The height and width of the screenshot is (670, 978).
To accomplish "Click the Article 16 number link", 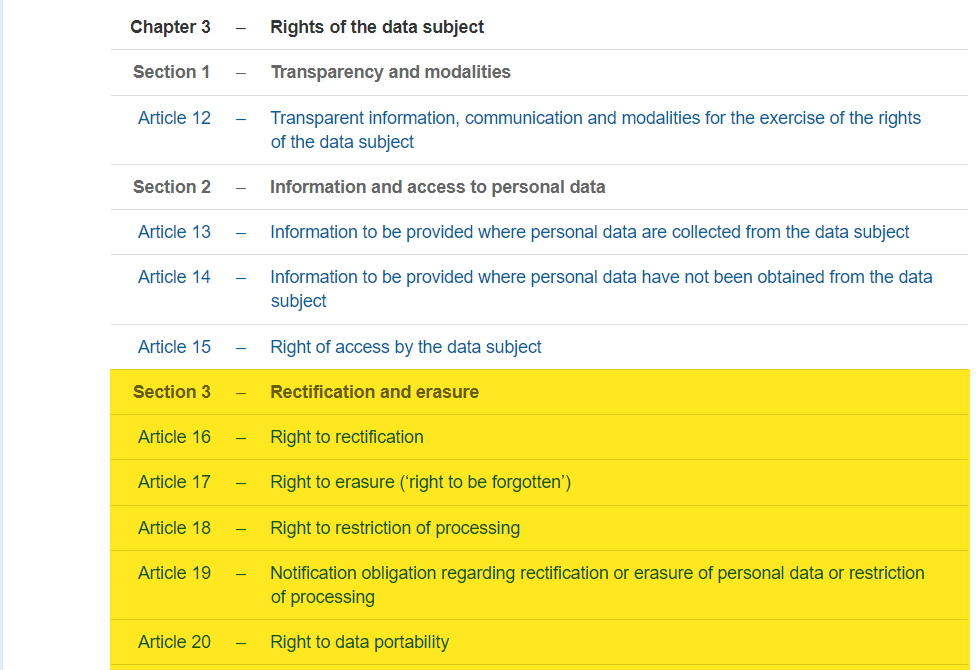I will coord(174,437).
